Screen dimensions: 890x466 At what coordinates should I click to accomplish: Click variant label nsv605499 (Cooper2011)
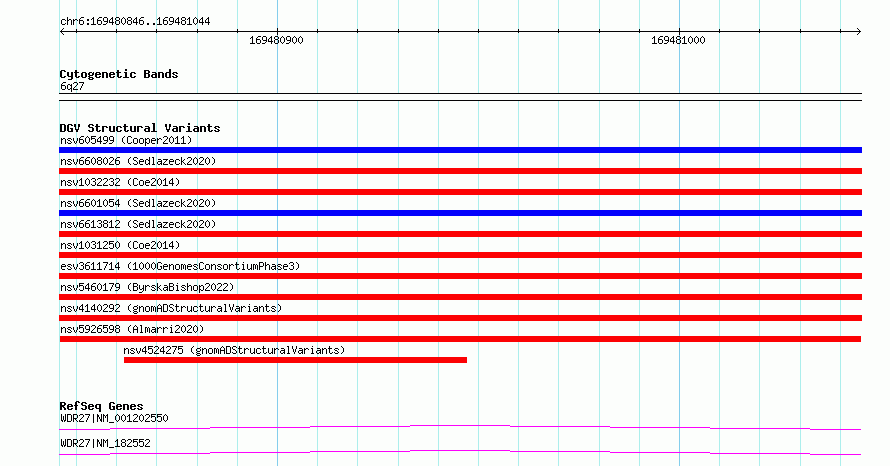pos(126,140)
